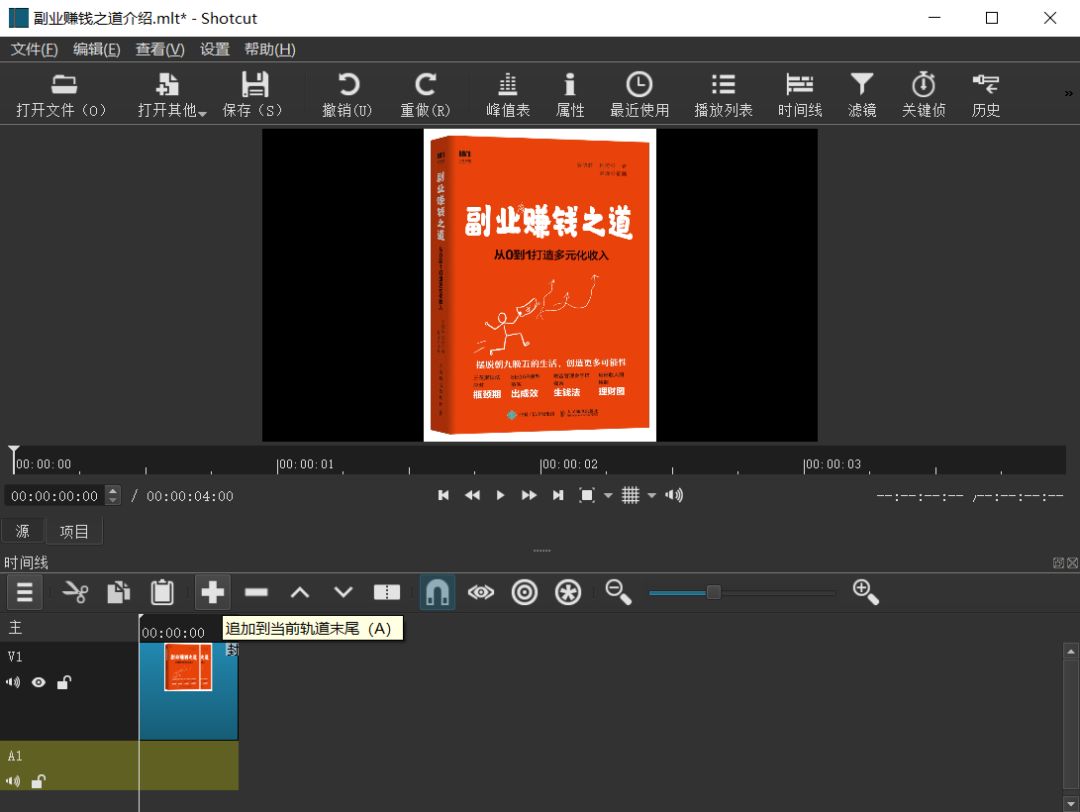
Task: Open the 设置 menu
Action: [x=214, y=50]
